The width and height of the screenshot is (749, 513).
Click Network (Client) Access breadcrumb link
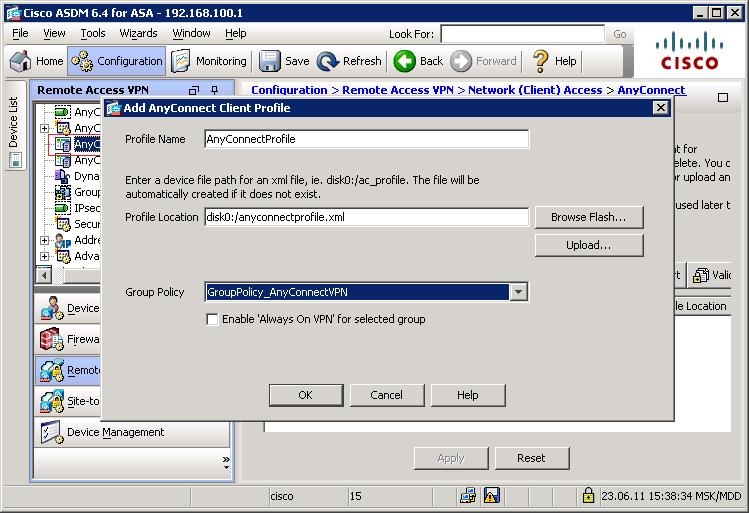535,90
